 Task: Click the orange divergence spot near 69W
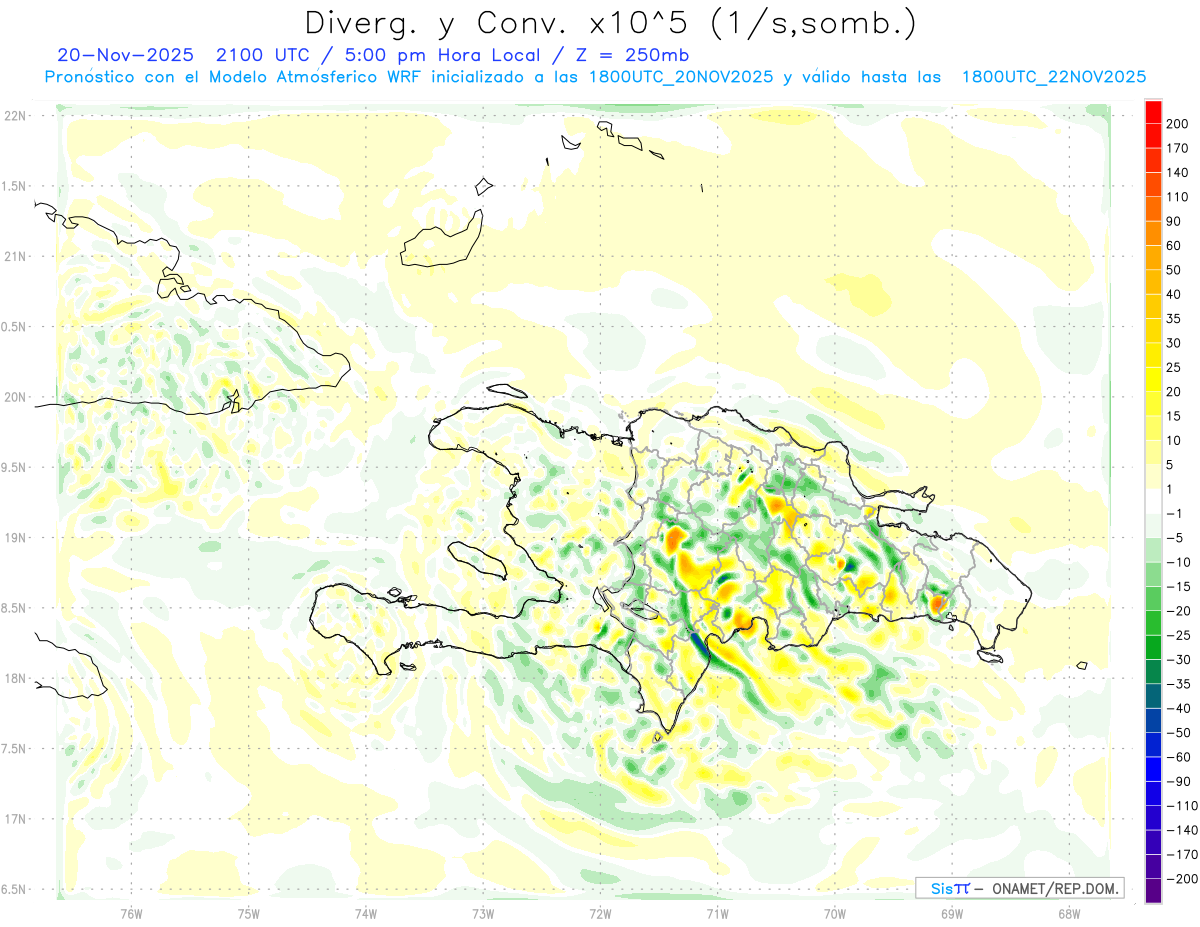(938, 603)
